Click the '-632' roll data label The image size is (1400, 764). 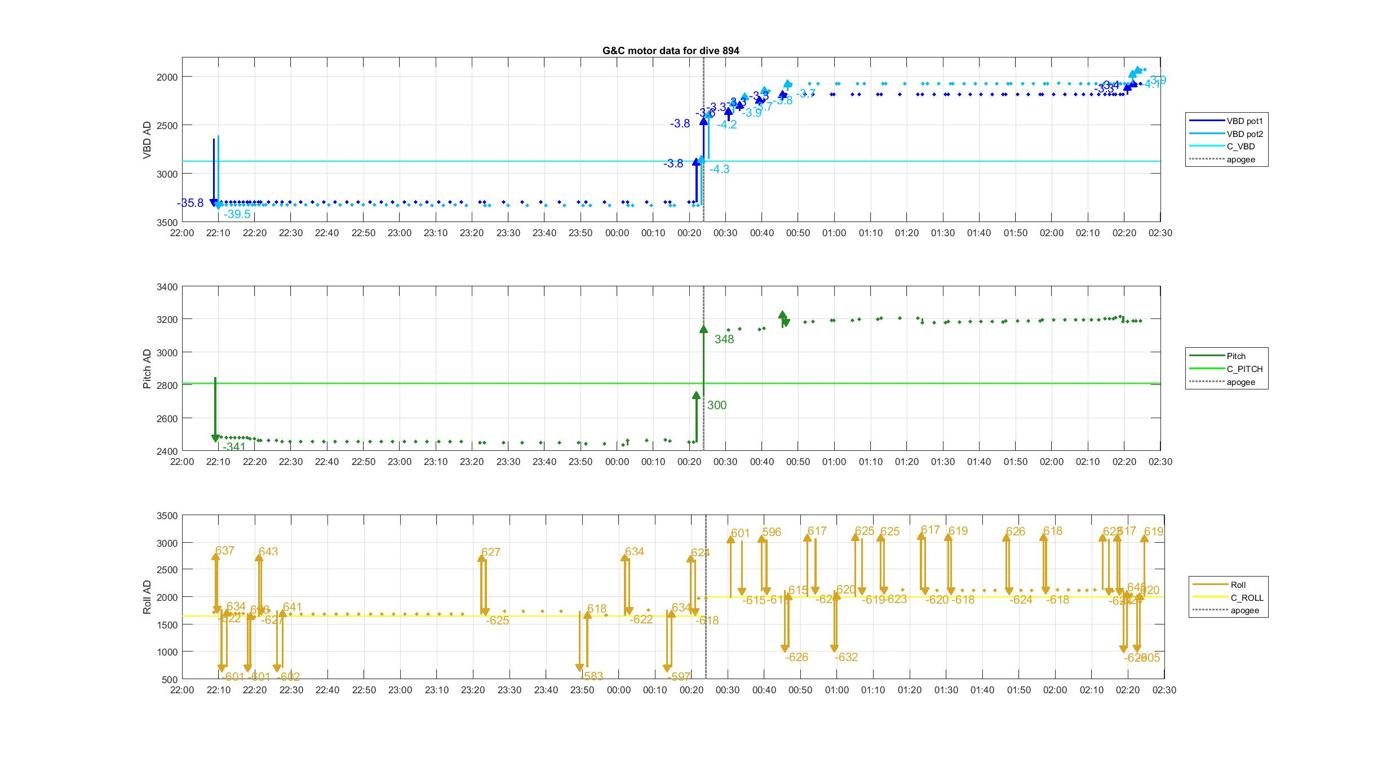click(x=846, y=657)
